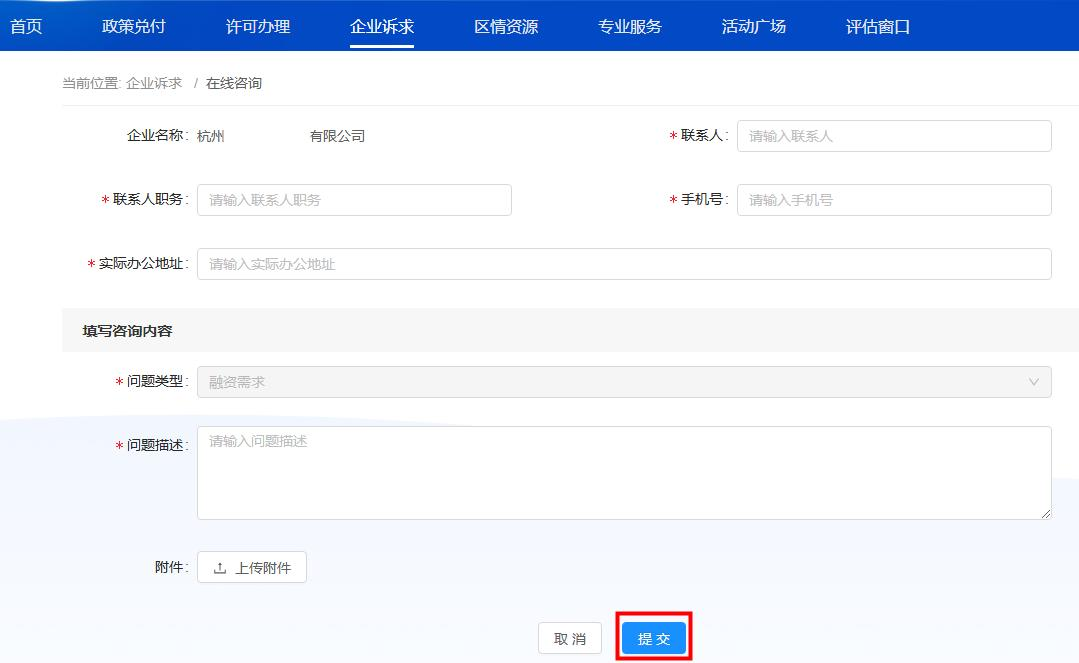The width and height of the screenshot is (1079, 663).
Task: Click the 企业诉求 breadcrumb link
Action: click(x=154, y=83)
